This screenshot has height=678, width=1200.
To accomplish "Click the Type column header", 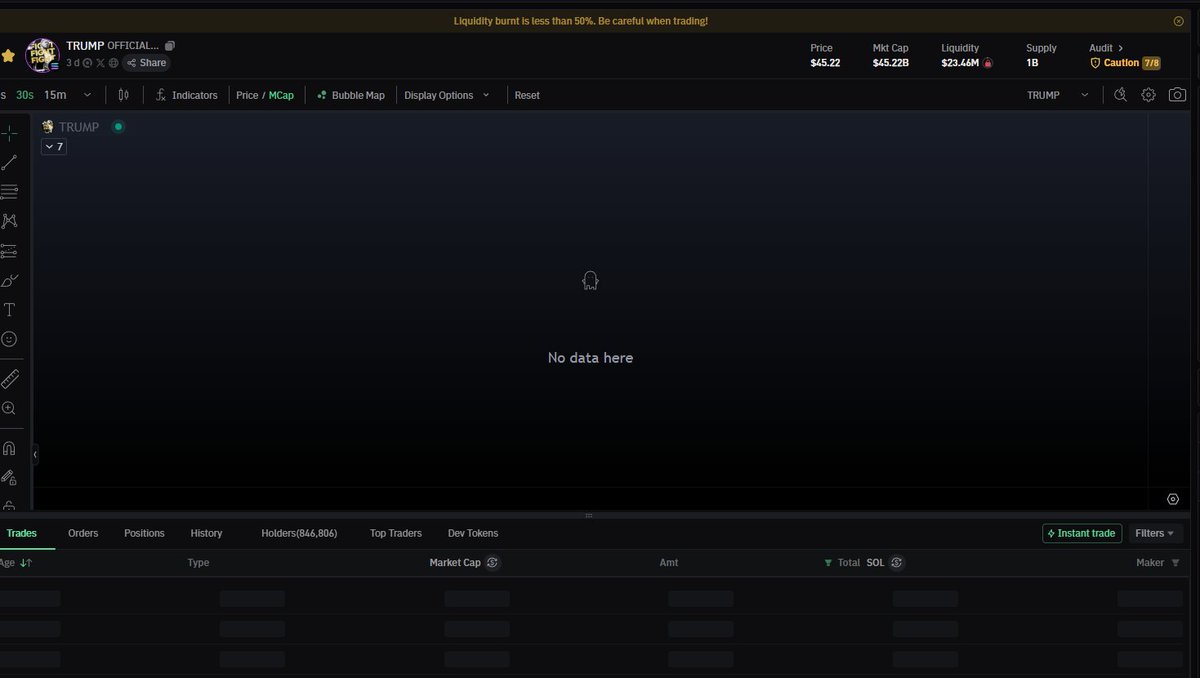I will tap(198, 563).
